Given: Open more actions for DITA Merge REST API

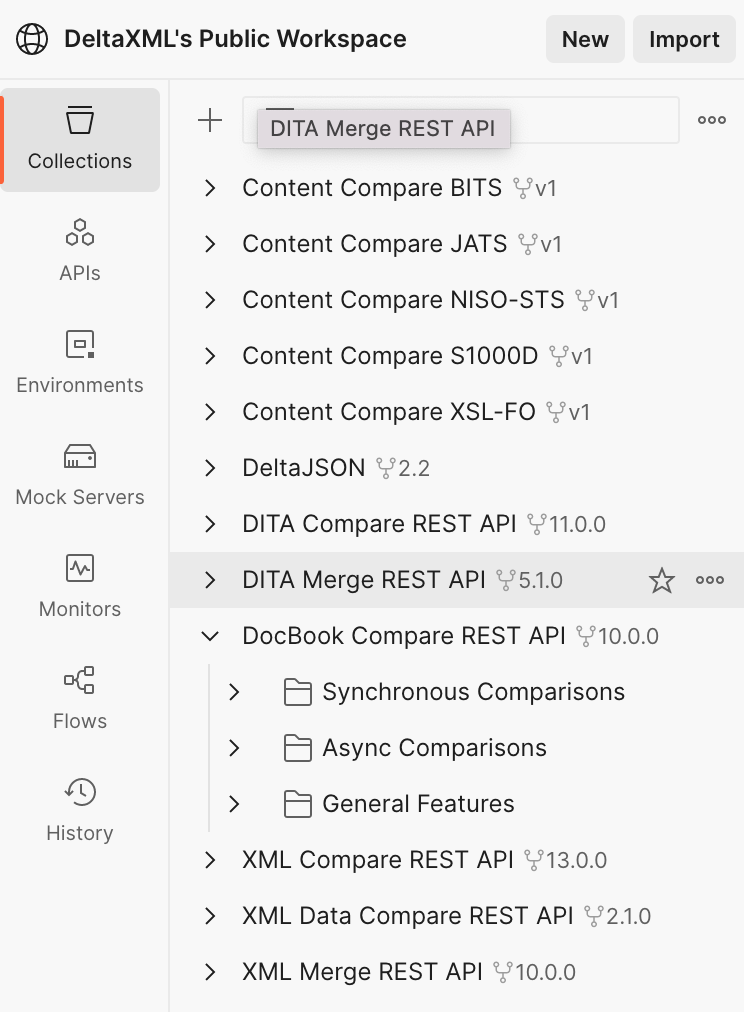Looking at the screenshot, I should point(710,580).
